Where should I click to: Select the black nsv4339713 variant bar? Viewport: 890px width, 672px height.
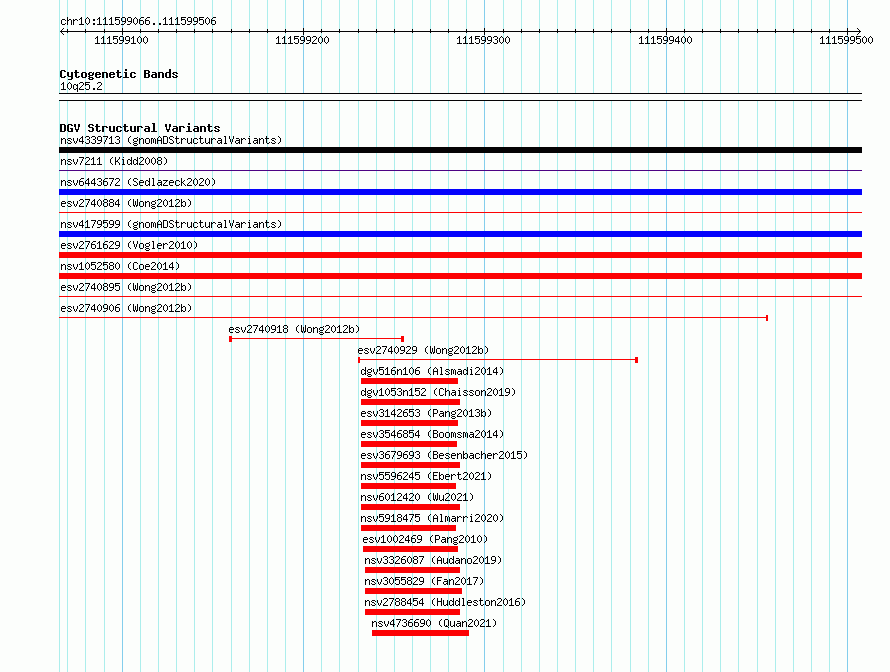pos(460,150)
